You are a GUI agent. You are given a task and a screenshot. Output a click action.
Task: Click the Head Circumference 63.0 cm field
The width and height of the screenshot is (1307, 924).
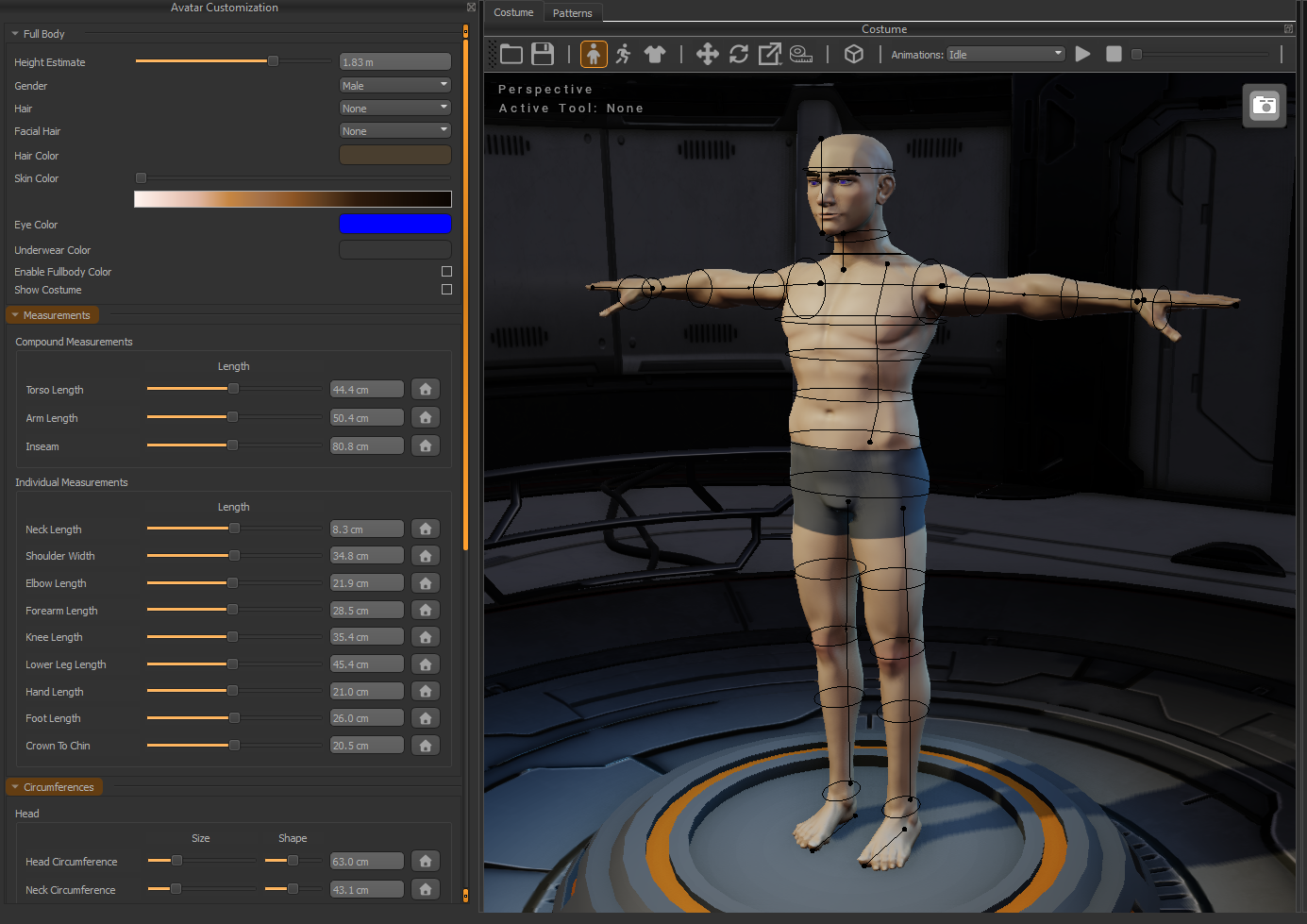coord(366,861)
